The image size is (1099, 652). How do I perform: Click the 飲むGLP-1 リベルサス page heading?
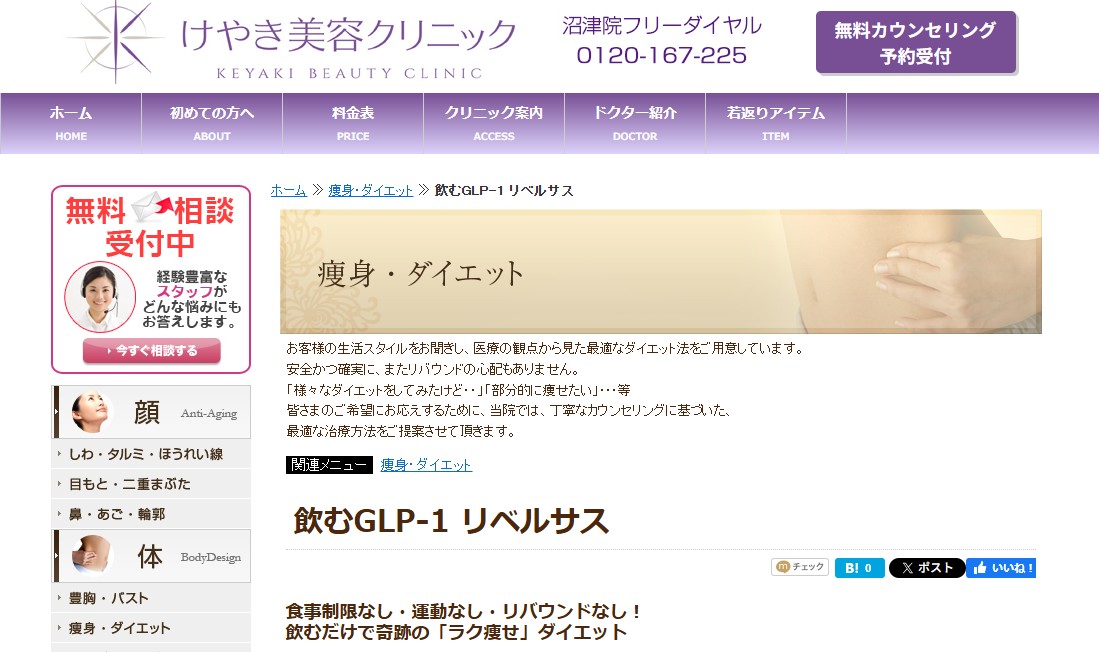pyautogui.click(x=451, y=521)
